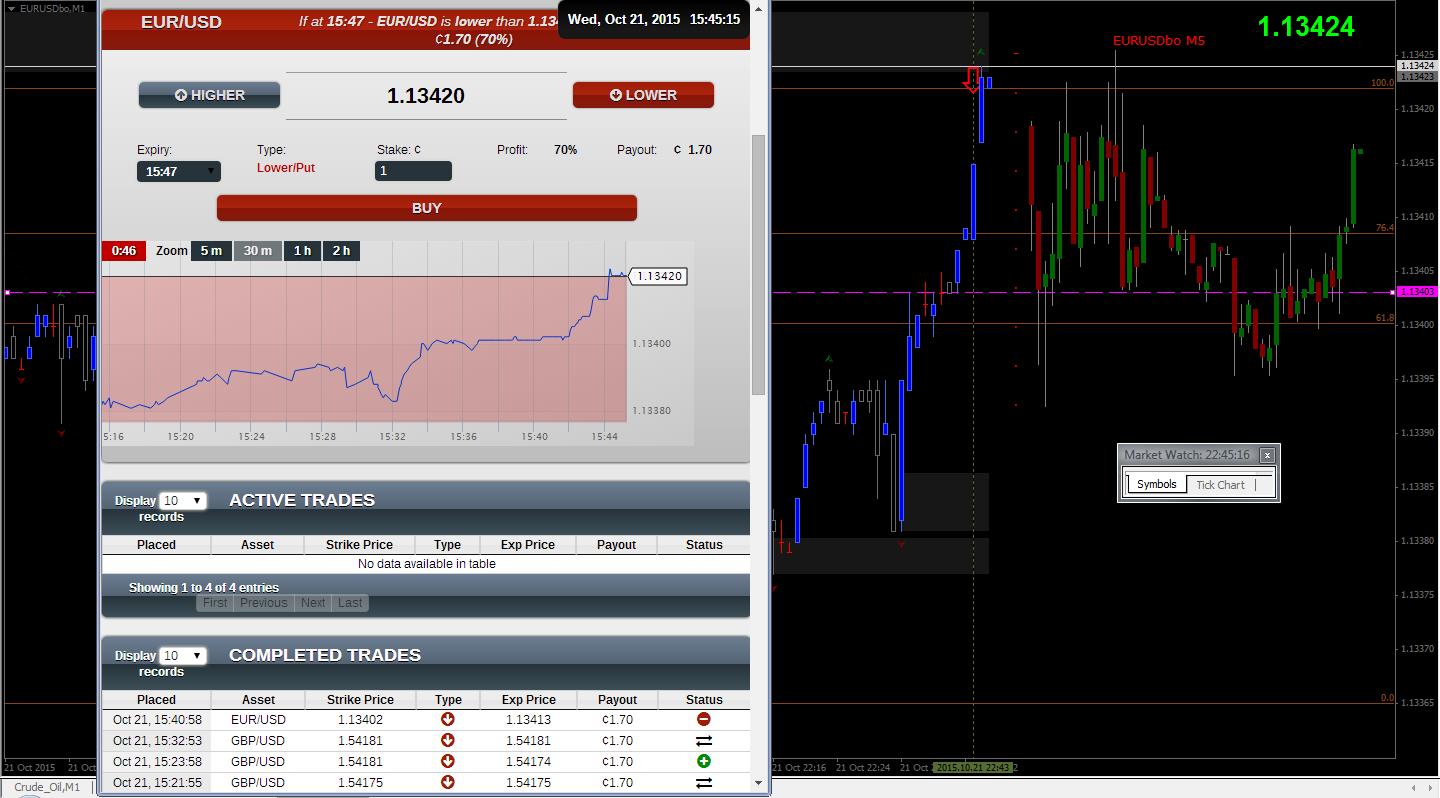Click the loss status icon for 15:40:58 trade

pyautogui.click(x=704, y=720)
